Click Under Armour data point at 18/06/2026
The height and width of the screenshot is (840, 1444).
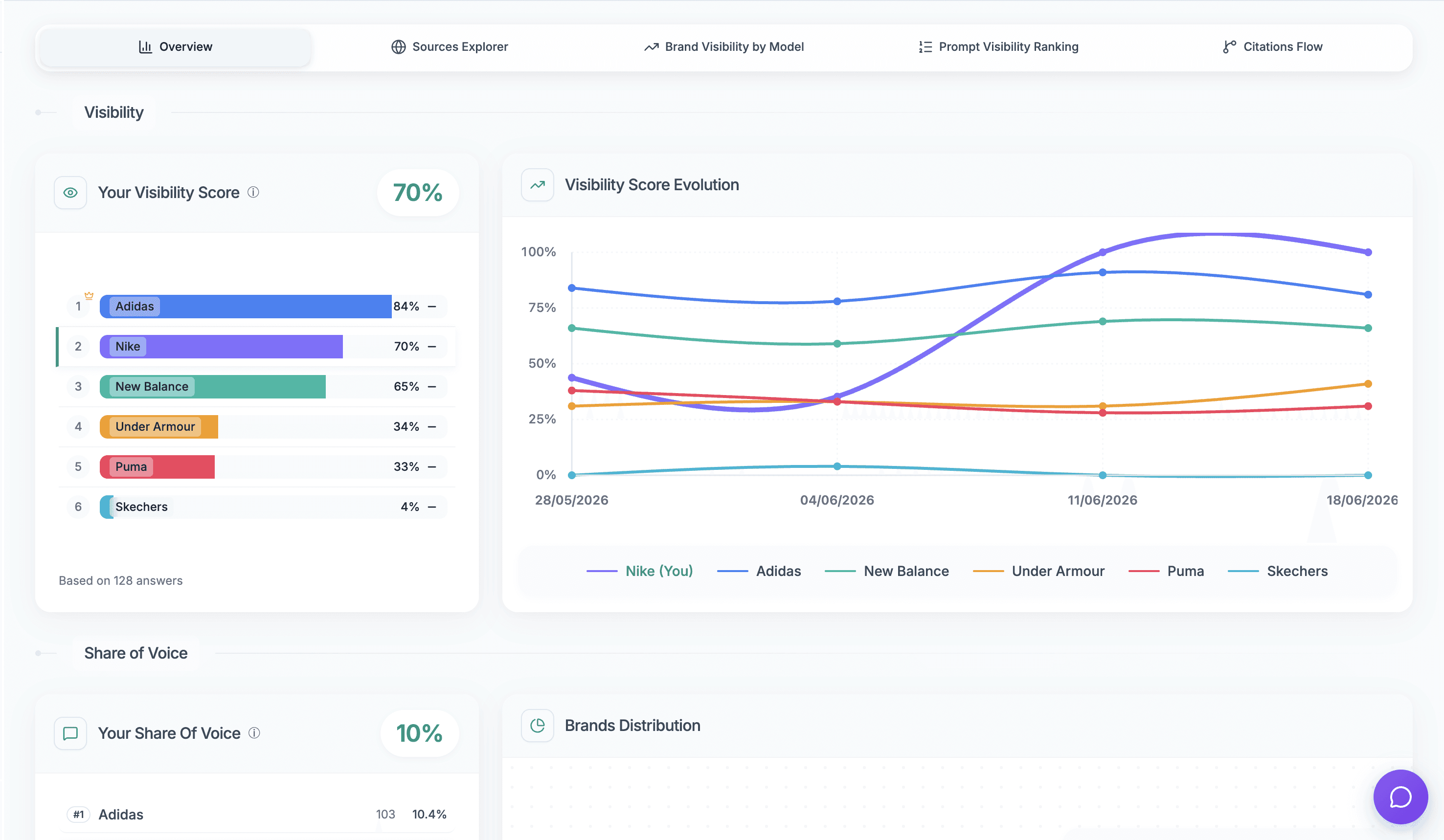1368,384
